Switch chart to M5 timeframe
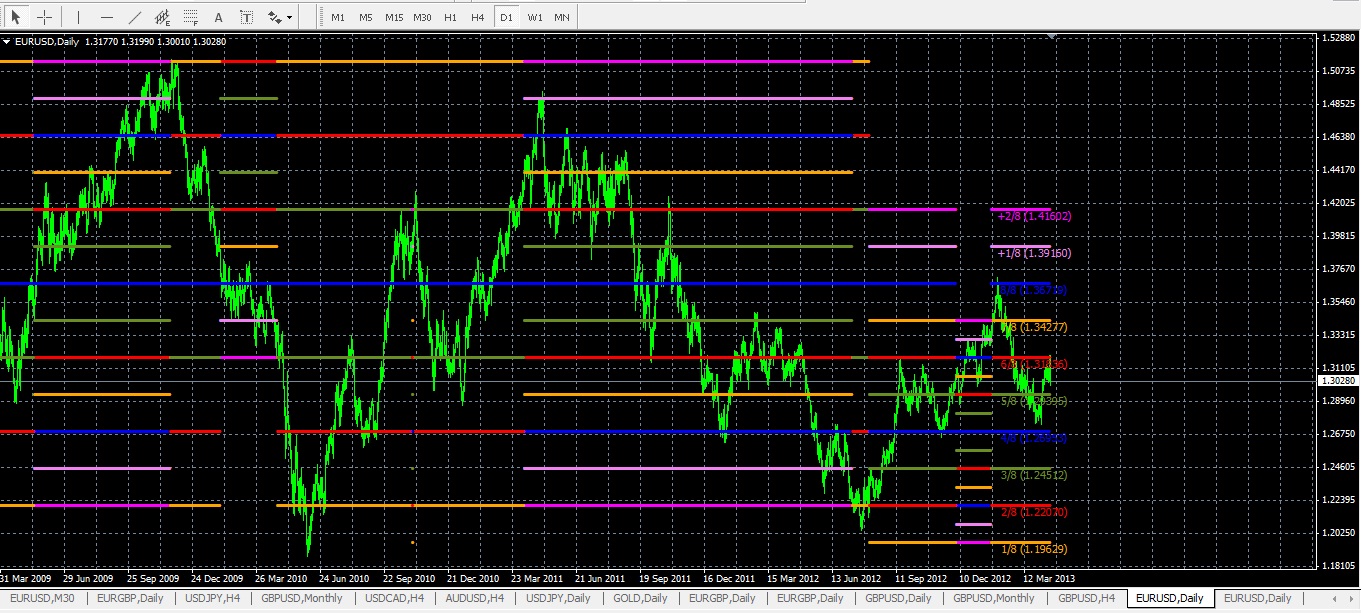The height and width of the screenshot is (613, 1361). [x=366, y=17]
